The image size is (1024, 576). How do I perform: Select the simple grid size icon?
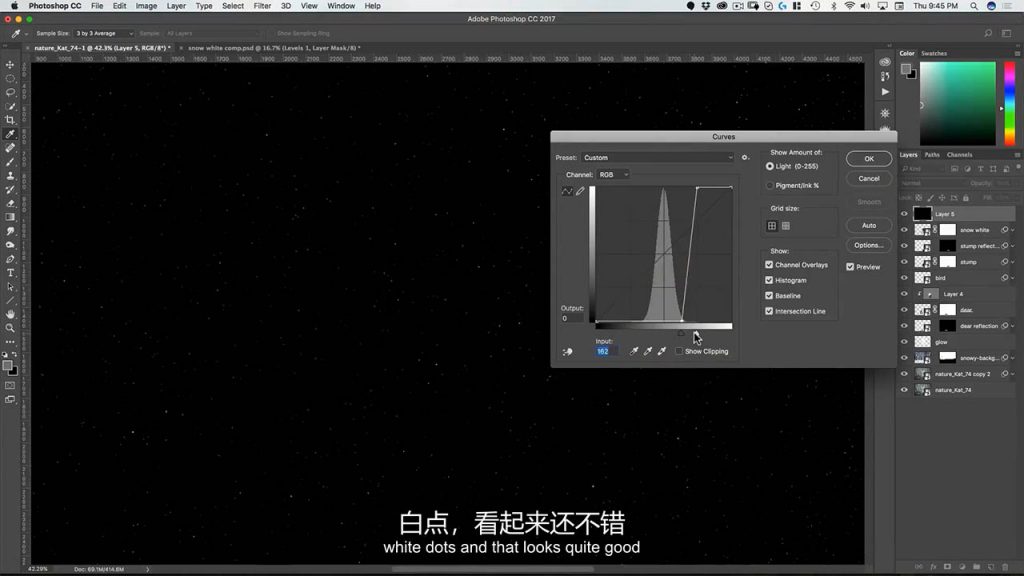coord(772,226)
